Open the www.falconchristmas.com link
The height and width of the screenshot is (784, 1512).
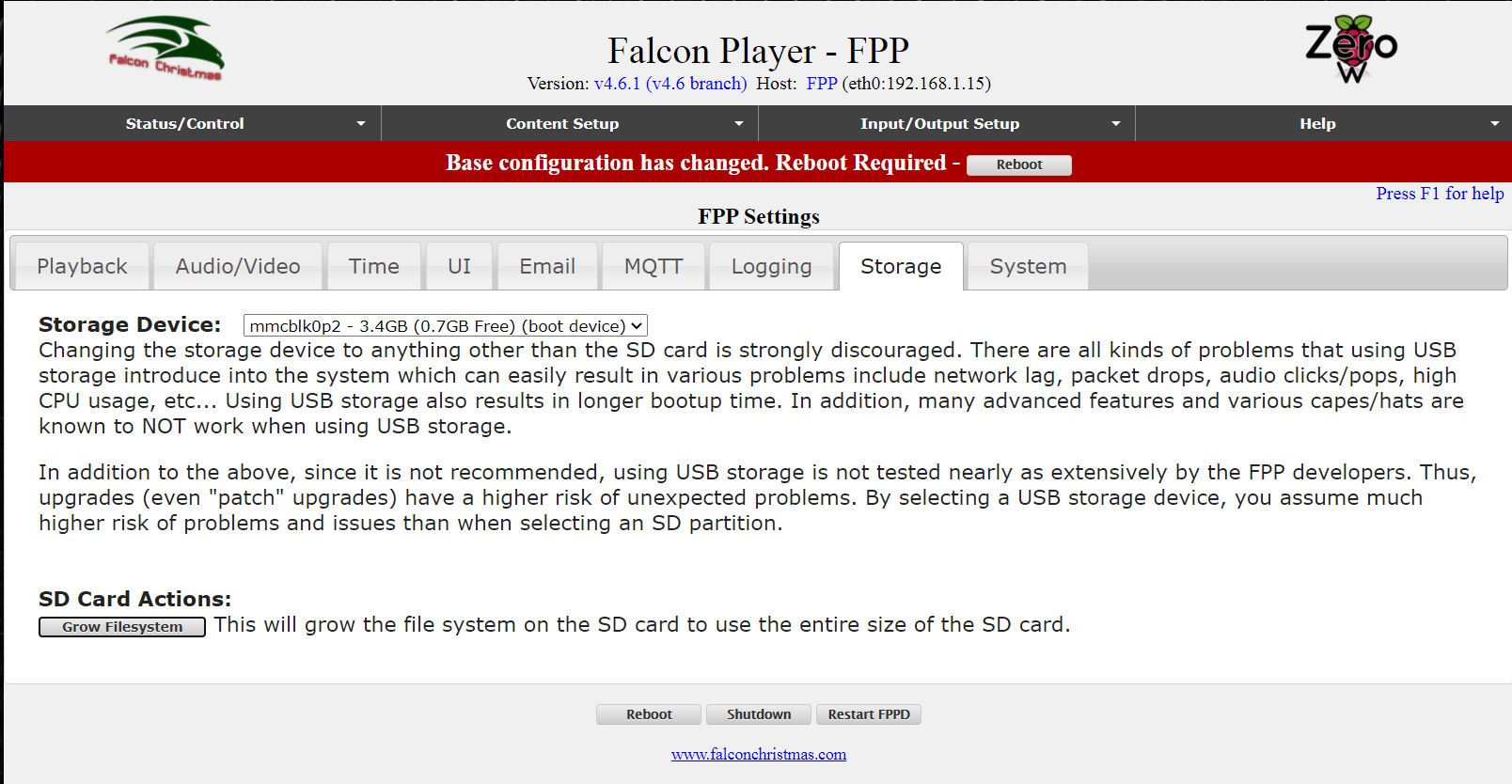click(x=759, y=754)
